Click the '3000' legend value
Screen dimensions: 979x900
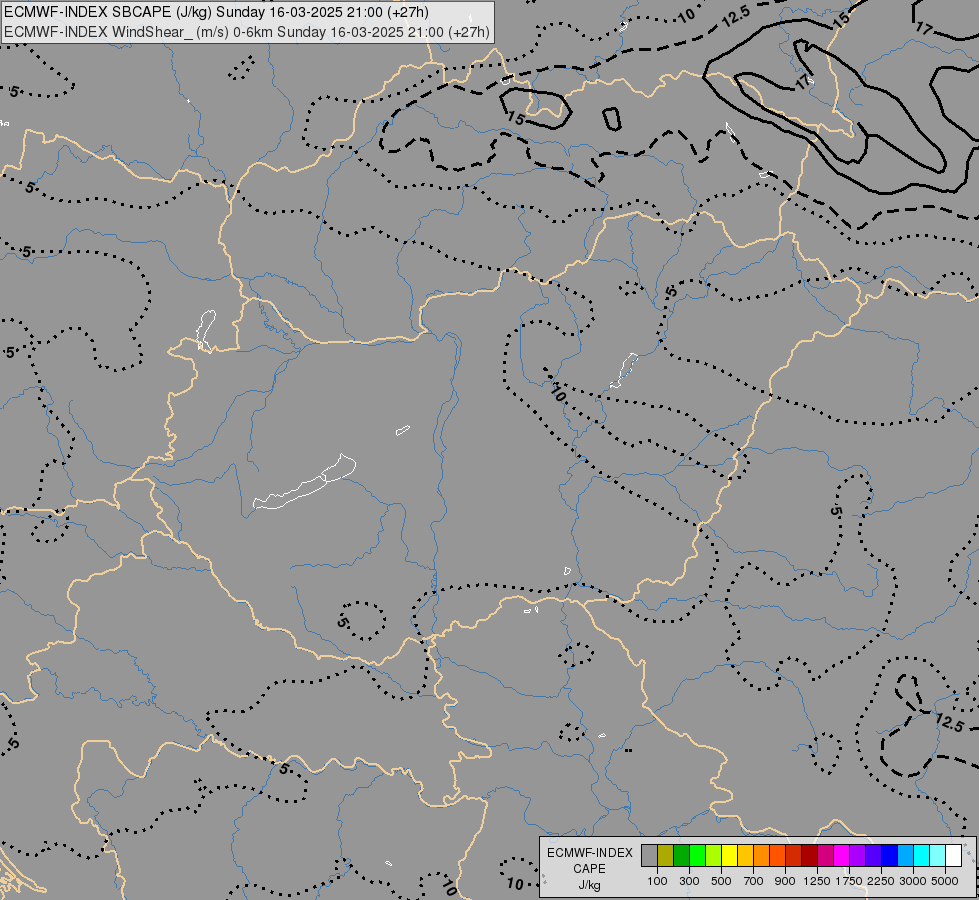pos(913,881)
